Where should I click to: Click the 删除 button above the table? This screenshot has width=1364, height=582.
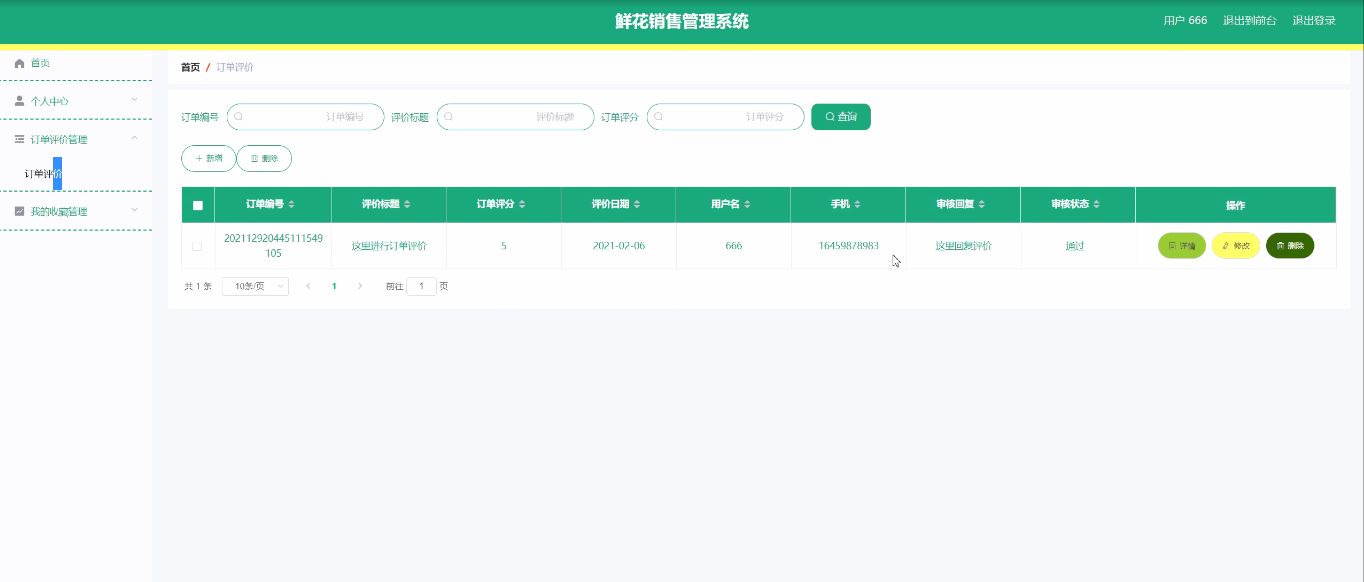click(264, 158)
